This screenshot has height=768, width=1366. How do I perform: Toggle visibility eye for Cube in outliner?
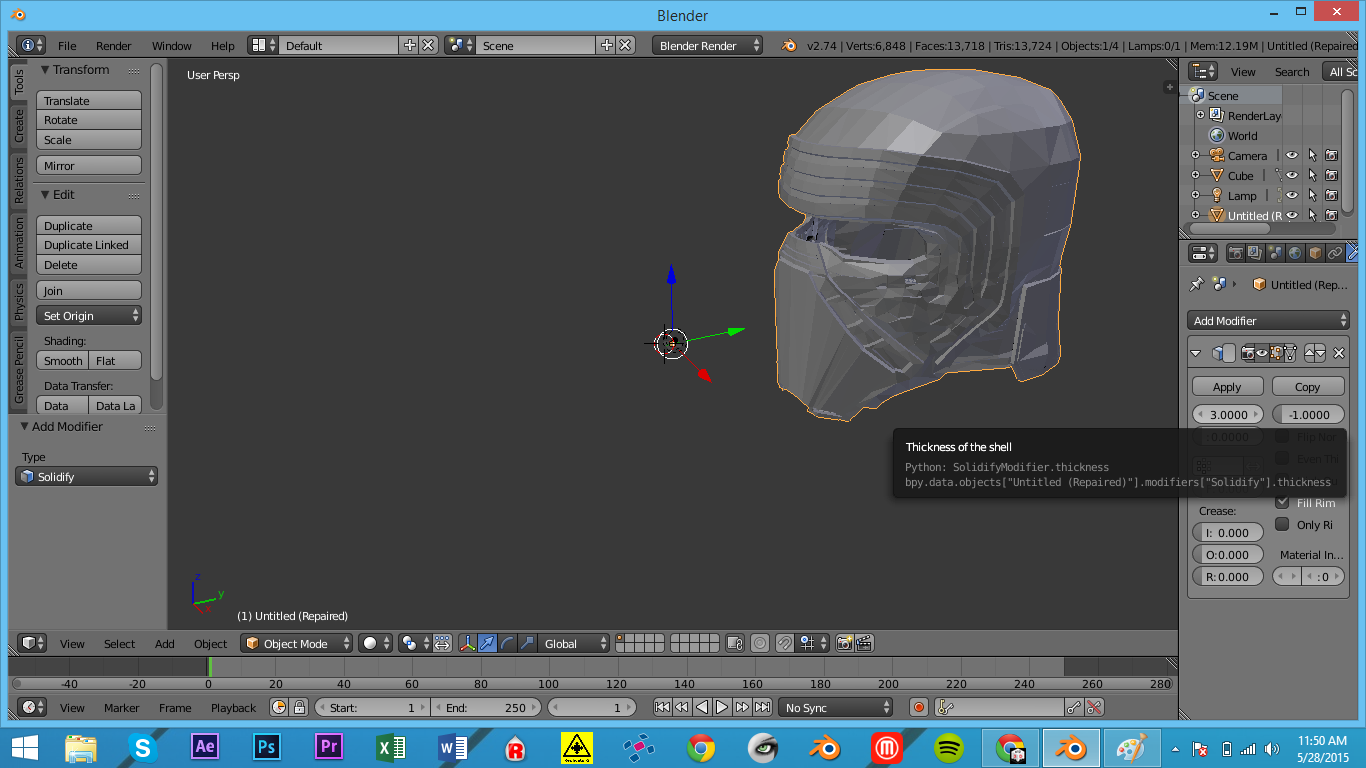click(1292, 175)
